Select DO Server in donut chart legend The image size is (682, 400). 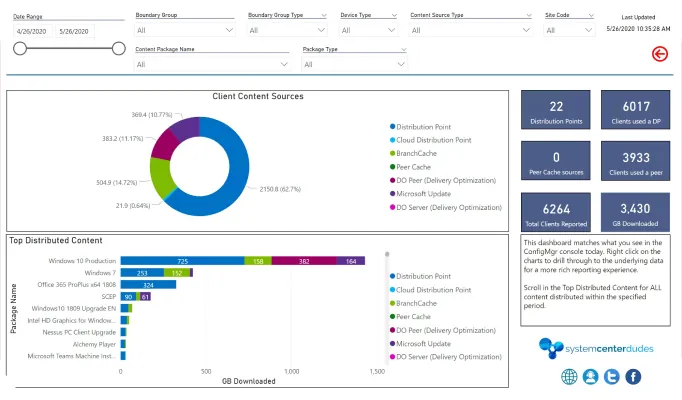point(449,207)
